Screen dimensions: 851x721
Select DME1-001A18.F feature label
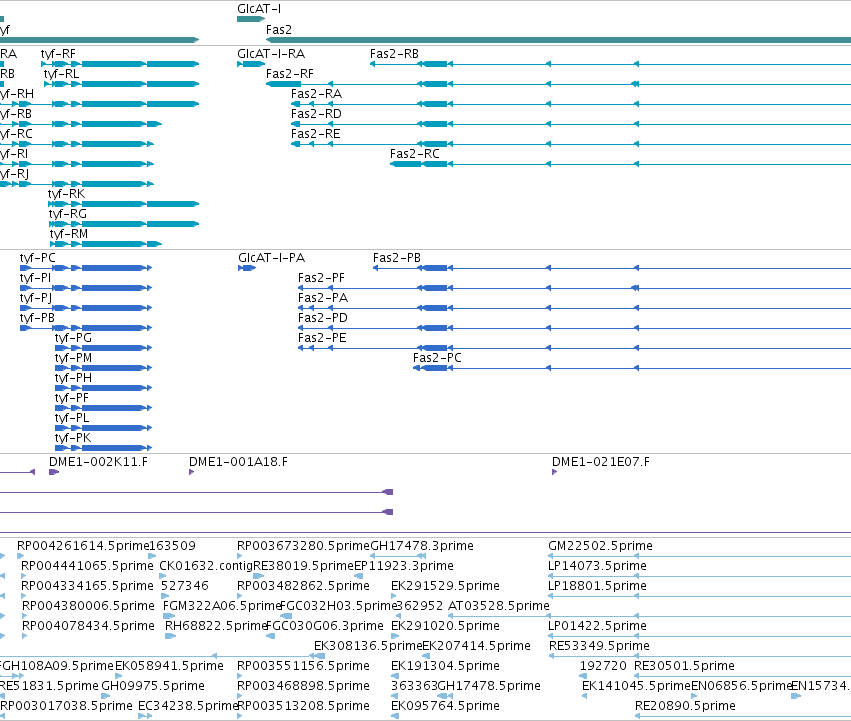tap(238, 462)
